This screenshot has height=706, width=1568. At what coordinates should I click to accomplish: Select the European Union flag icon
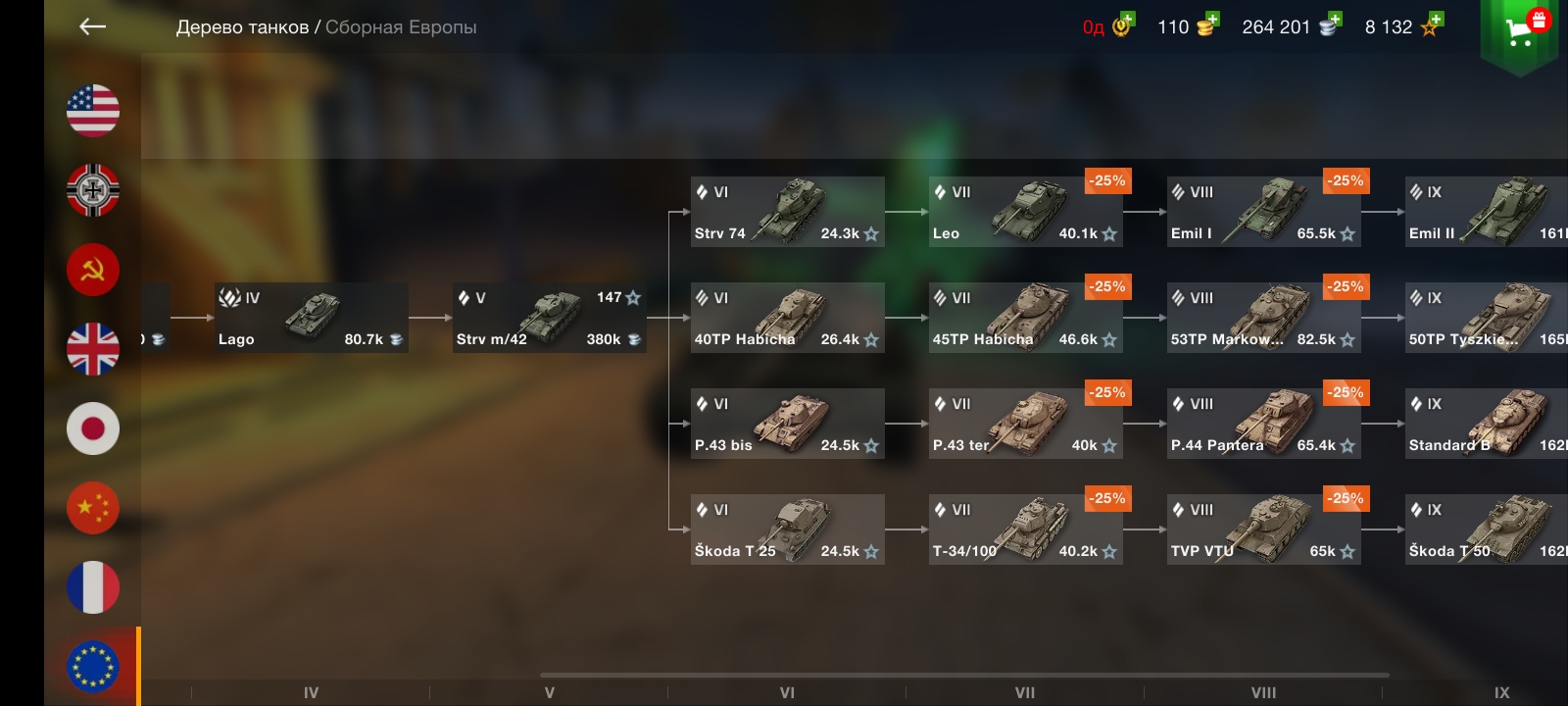[93, 667]
